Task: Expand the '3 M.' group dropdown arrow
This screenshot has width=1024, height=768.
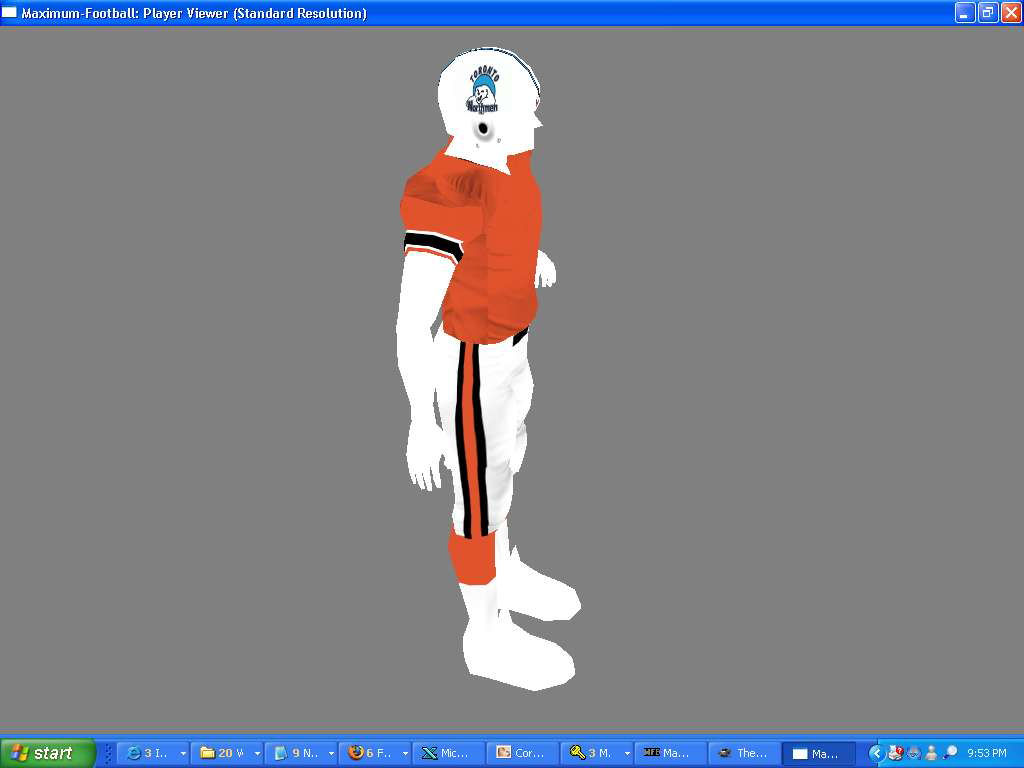Action: [x=627, y=754]
